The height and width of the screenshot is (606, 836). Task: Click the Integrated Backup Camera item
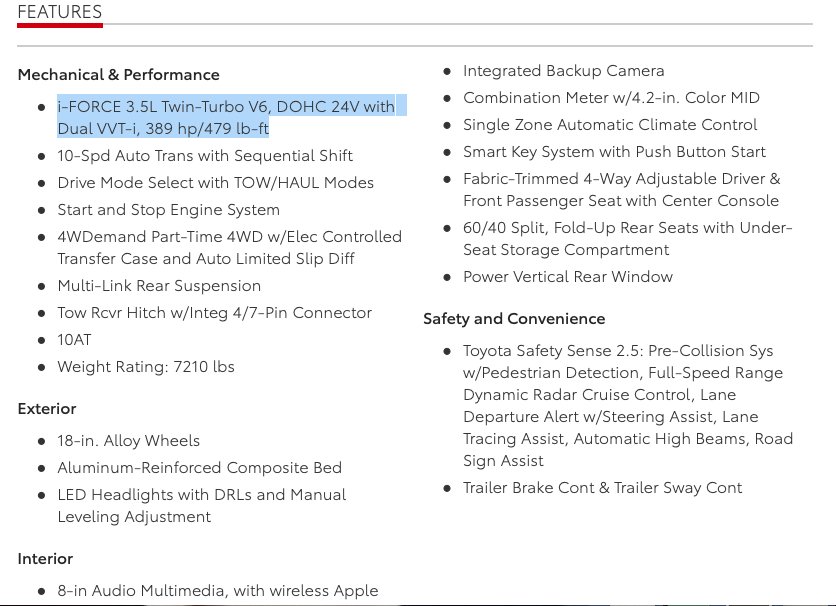pyautogui.click(x=564, y=71)
